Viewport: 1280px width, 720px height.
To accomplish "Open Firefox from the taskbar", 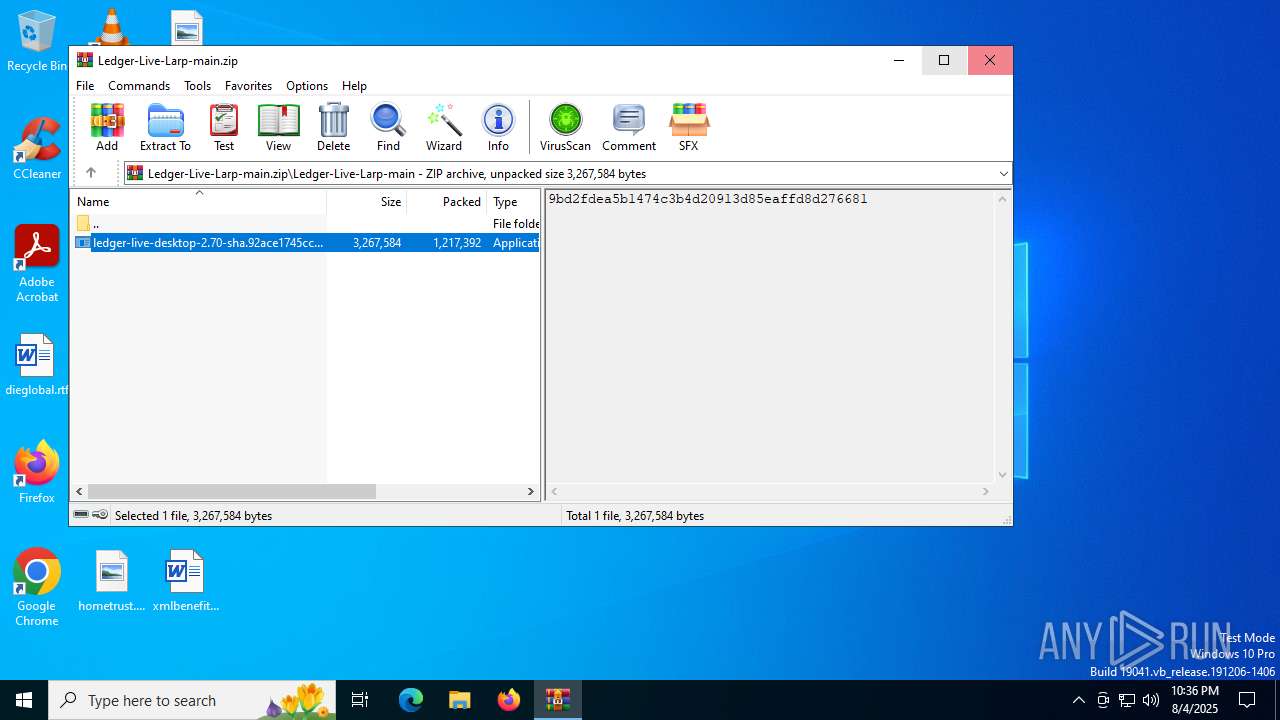I will click(x=508, y=700).
